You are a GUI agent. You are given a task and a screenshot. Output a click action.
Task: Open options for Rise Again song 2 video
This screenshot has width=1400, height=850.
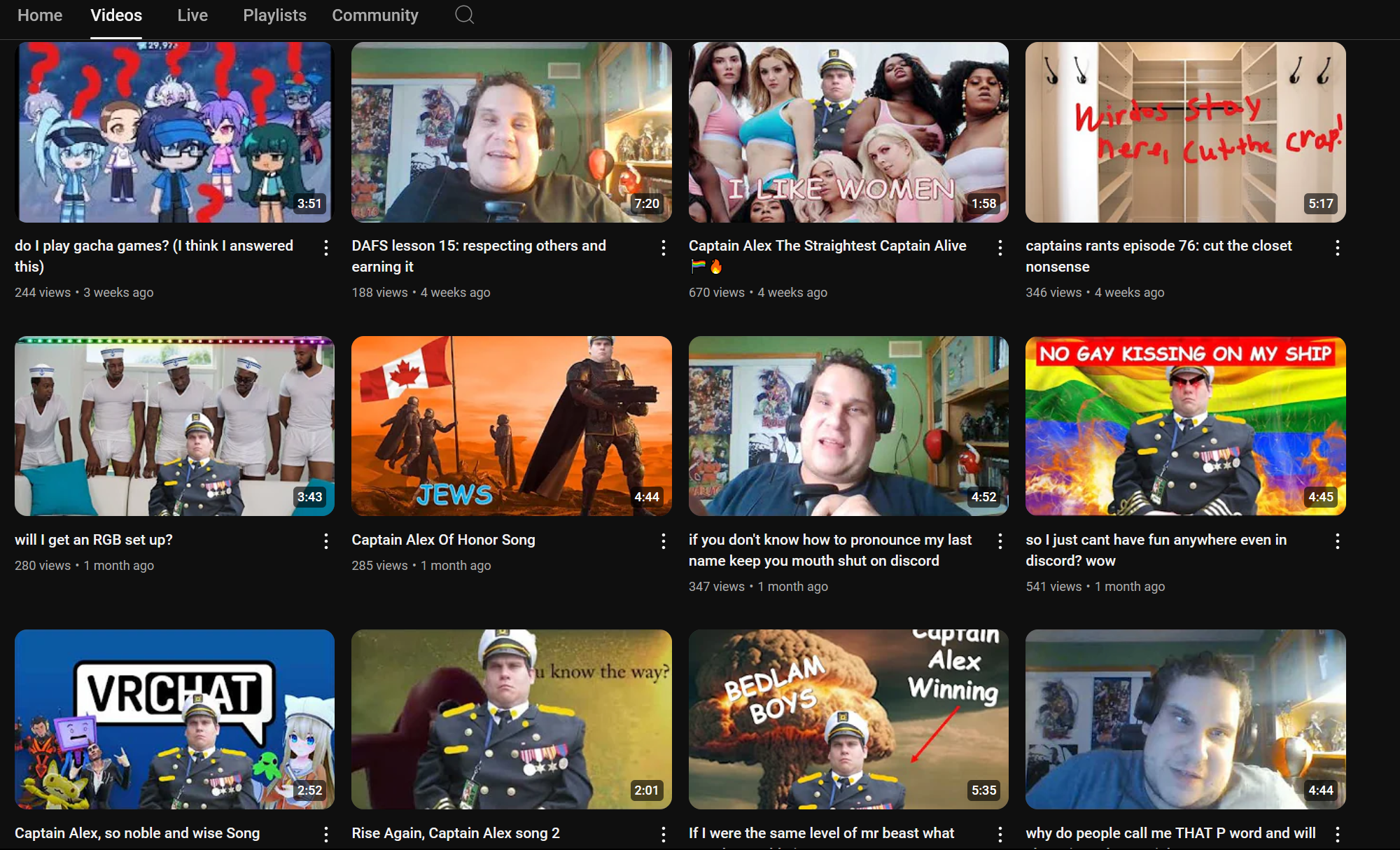[x=664, y=835]
